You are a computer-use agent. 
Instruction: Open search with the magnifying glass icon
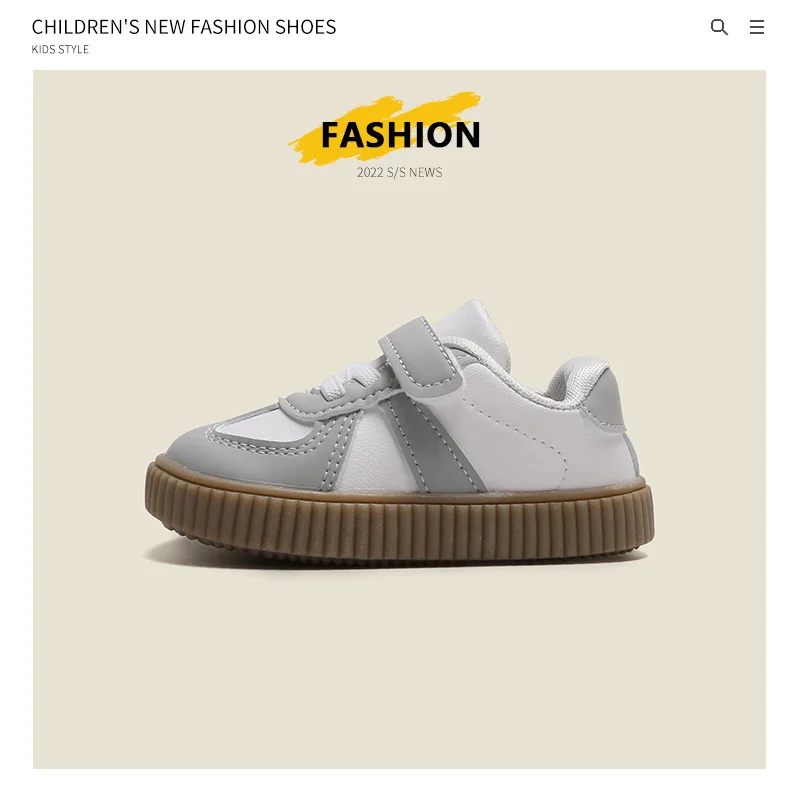719,27
